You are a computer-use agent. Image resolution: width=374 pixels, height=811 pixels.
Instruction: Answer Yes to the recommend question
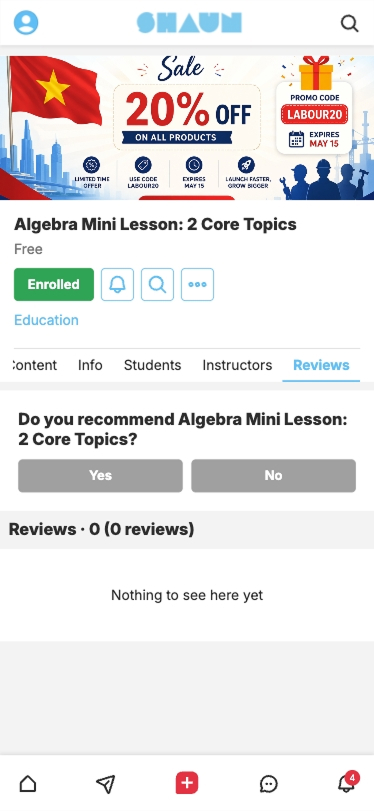(100, 475)
